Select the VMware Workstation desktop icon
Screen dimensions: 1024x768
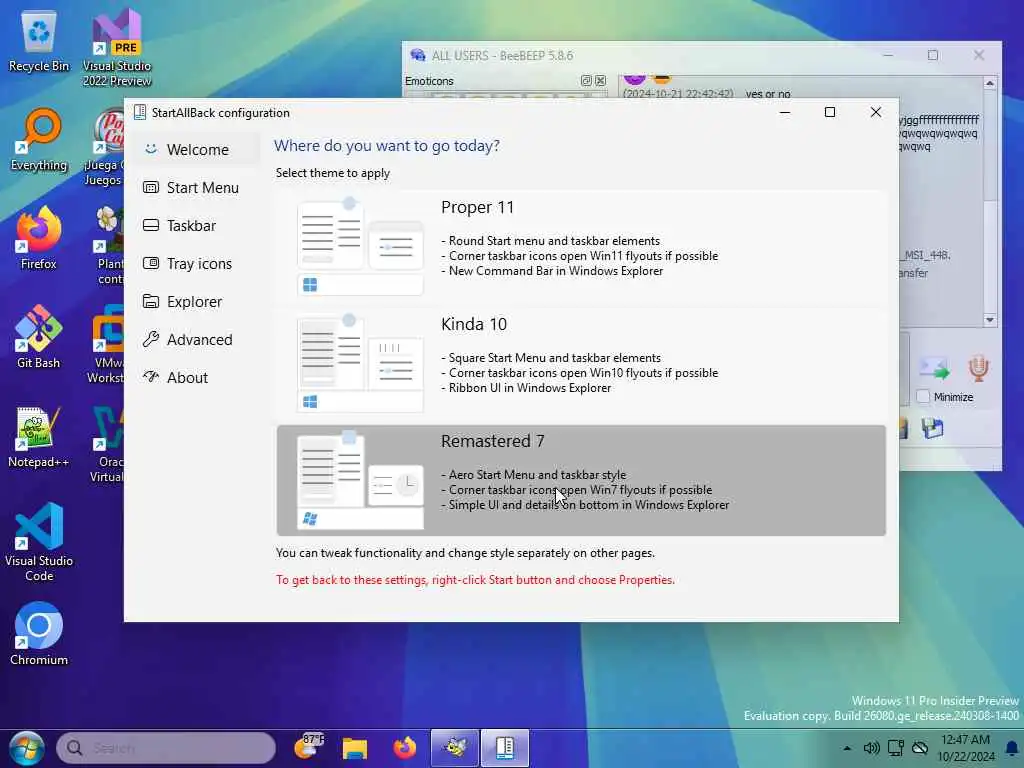(x=107, y=345)
